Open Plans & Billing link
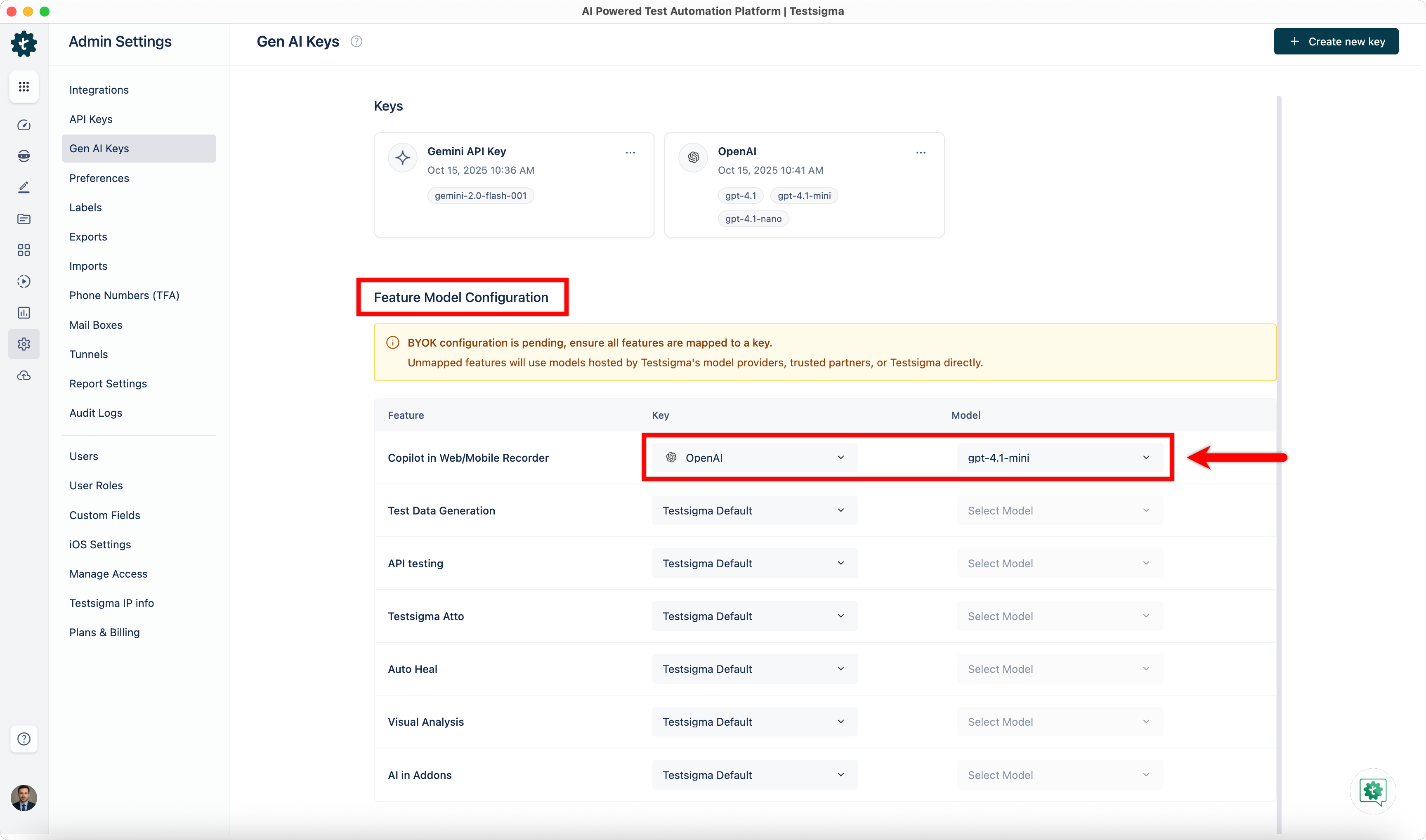 click(x=104, y=632)
